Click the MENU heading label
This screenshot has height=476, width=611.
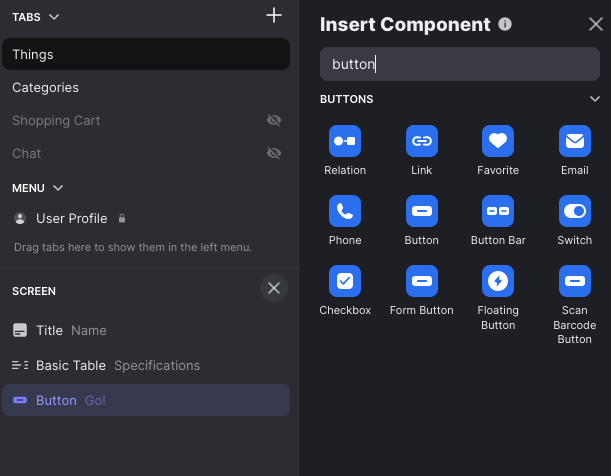[x=28, y=188]
